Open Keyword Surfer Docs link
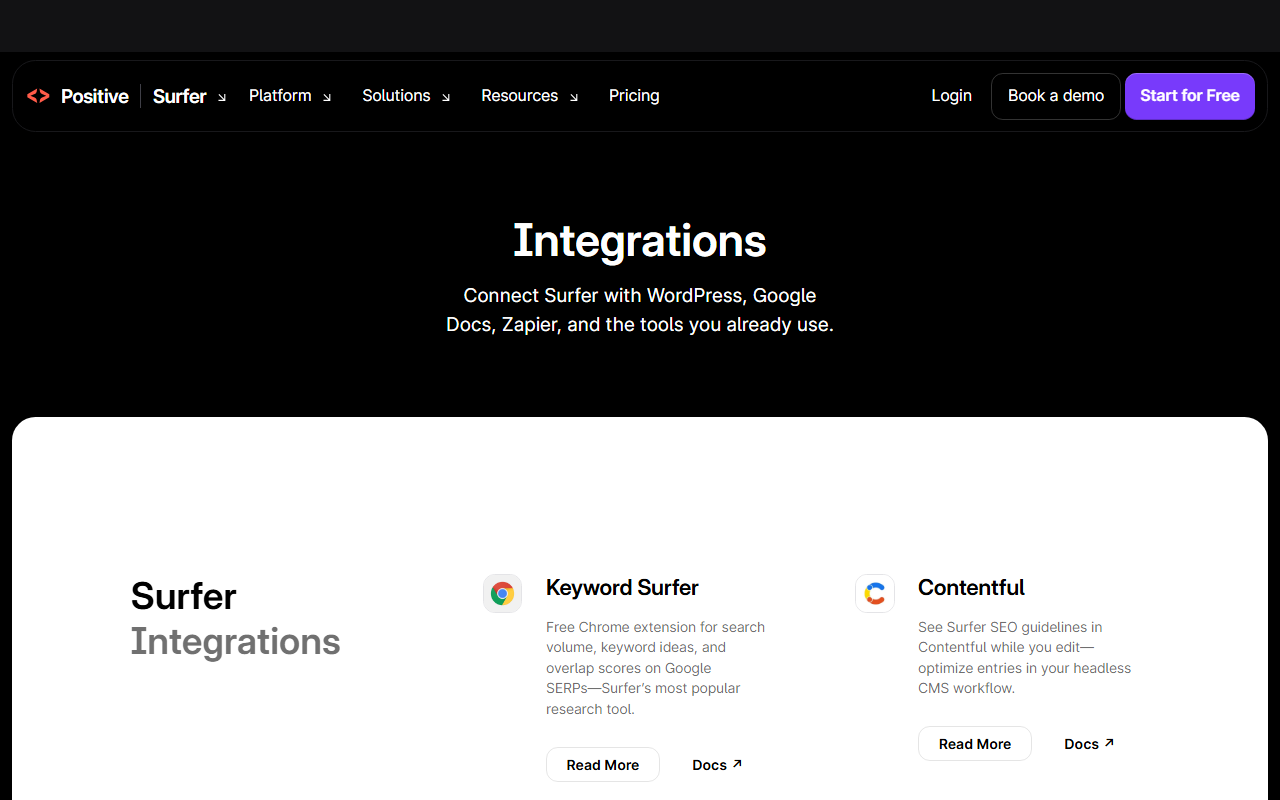1280x800 pixels. tap(717, 765)
